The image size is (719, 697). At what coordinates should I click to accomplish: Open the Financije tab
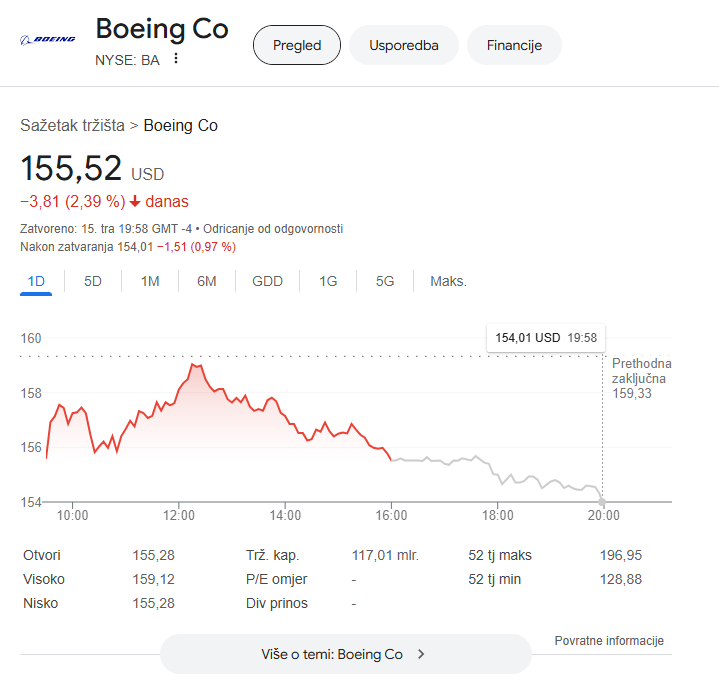click(514, 45)
